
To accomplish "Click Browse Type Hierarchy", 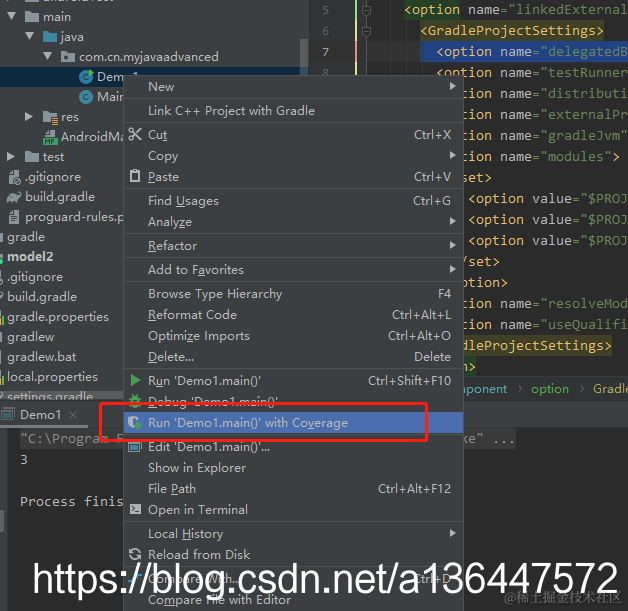I will (293, 294).
